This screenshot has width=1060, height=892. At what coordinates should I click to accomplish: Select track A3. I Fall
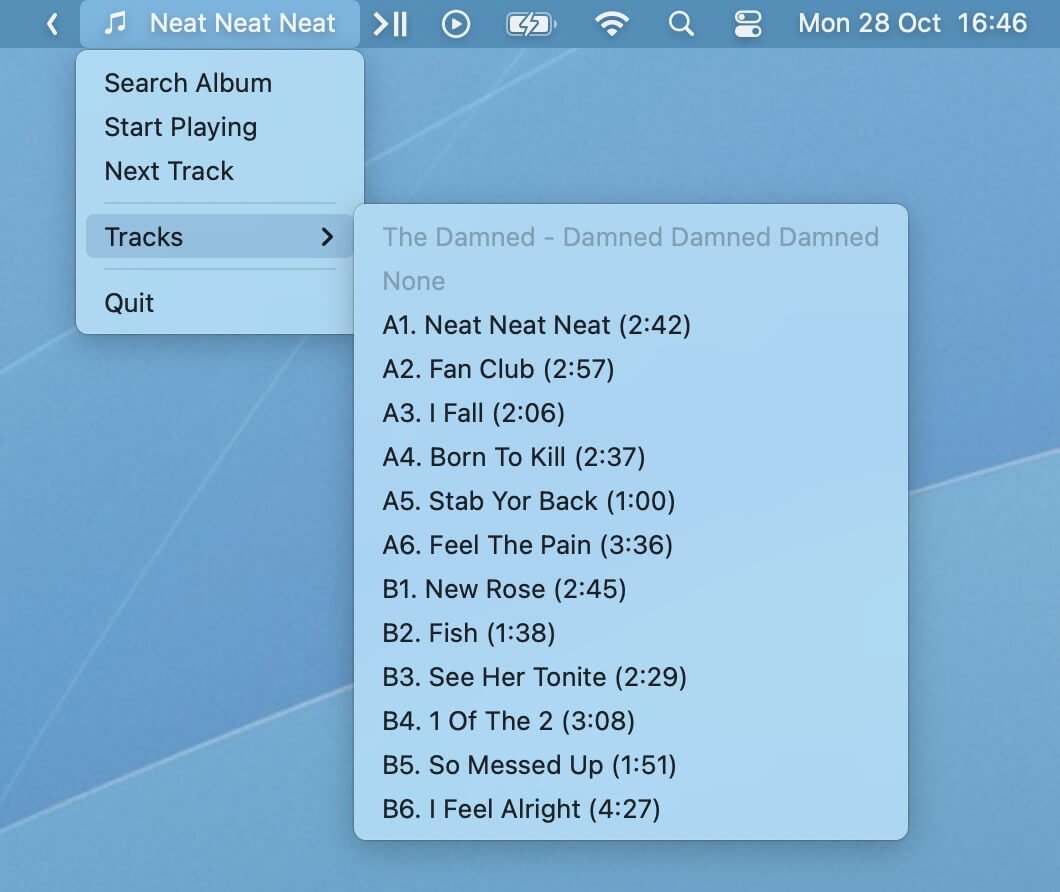click(x=473, y=413)
